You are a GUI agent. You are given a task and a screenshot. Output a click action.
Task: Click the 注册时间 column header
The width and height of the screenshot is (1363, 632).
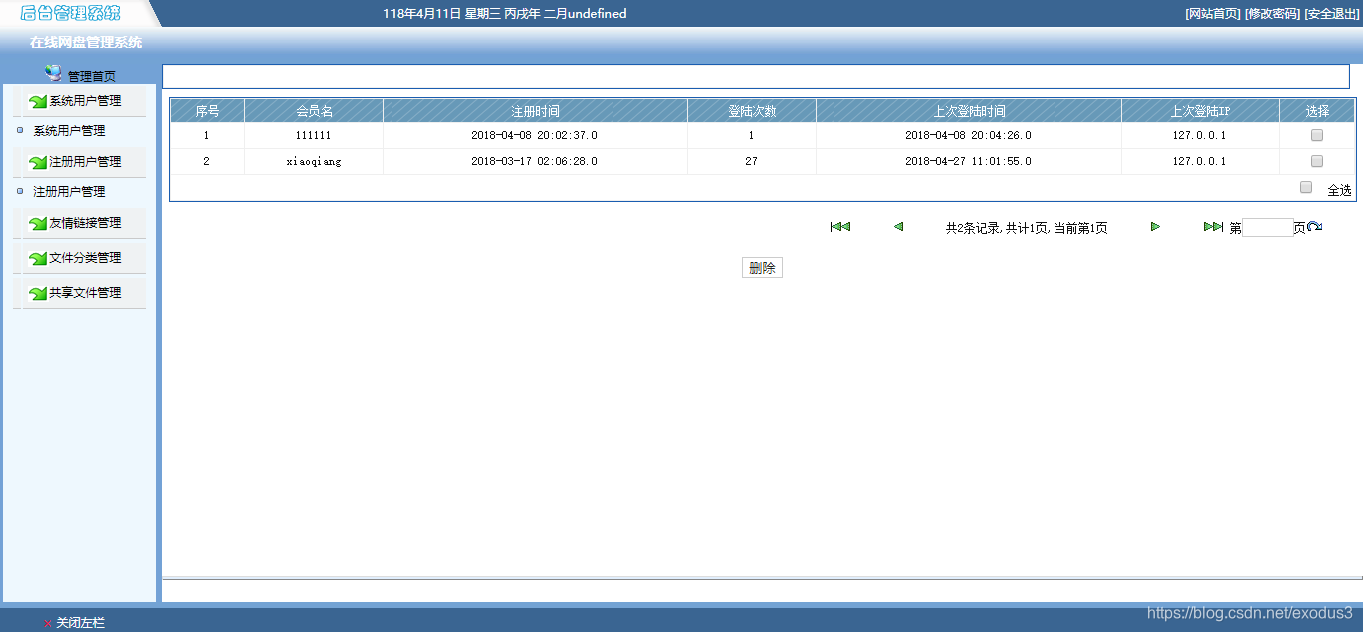(x=535, y=111)
